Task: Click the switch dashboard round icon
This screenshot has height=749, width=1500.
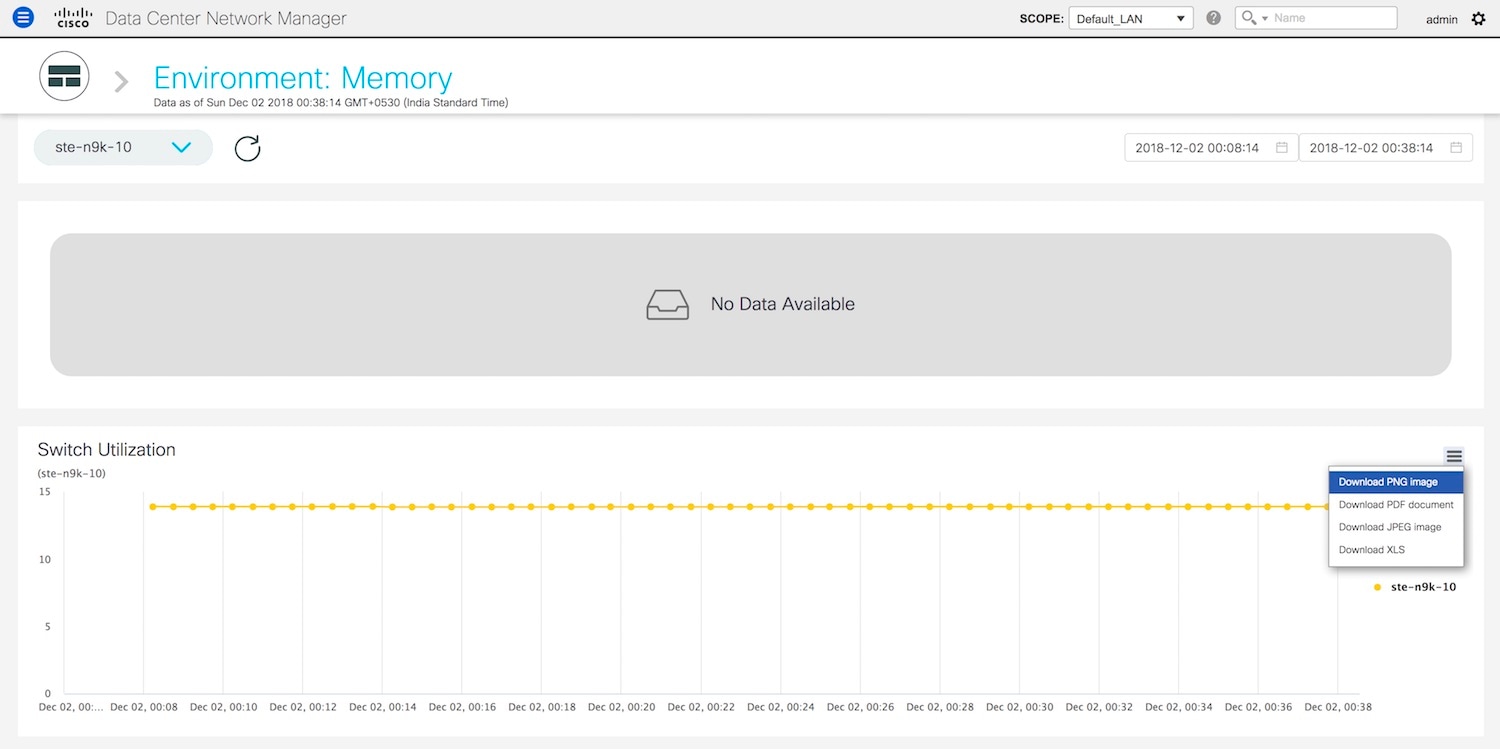Action: point(64,76)
